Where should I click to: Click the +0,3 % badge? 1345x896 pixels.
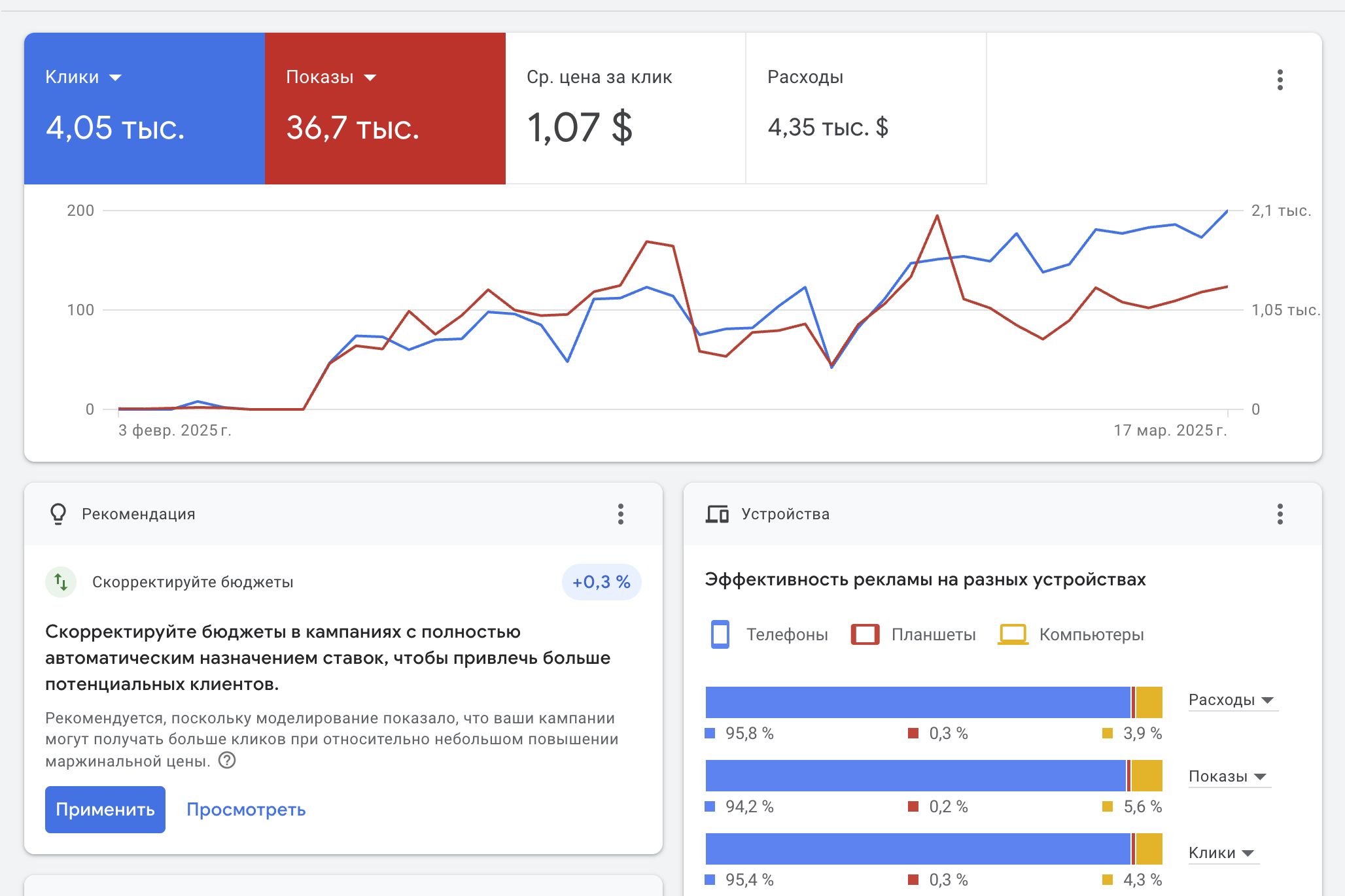pos(601,581)
